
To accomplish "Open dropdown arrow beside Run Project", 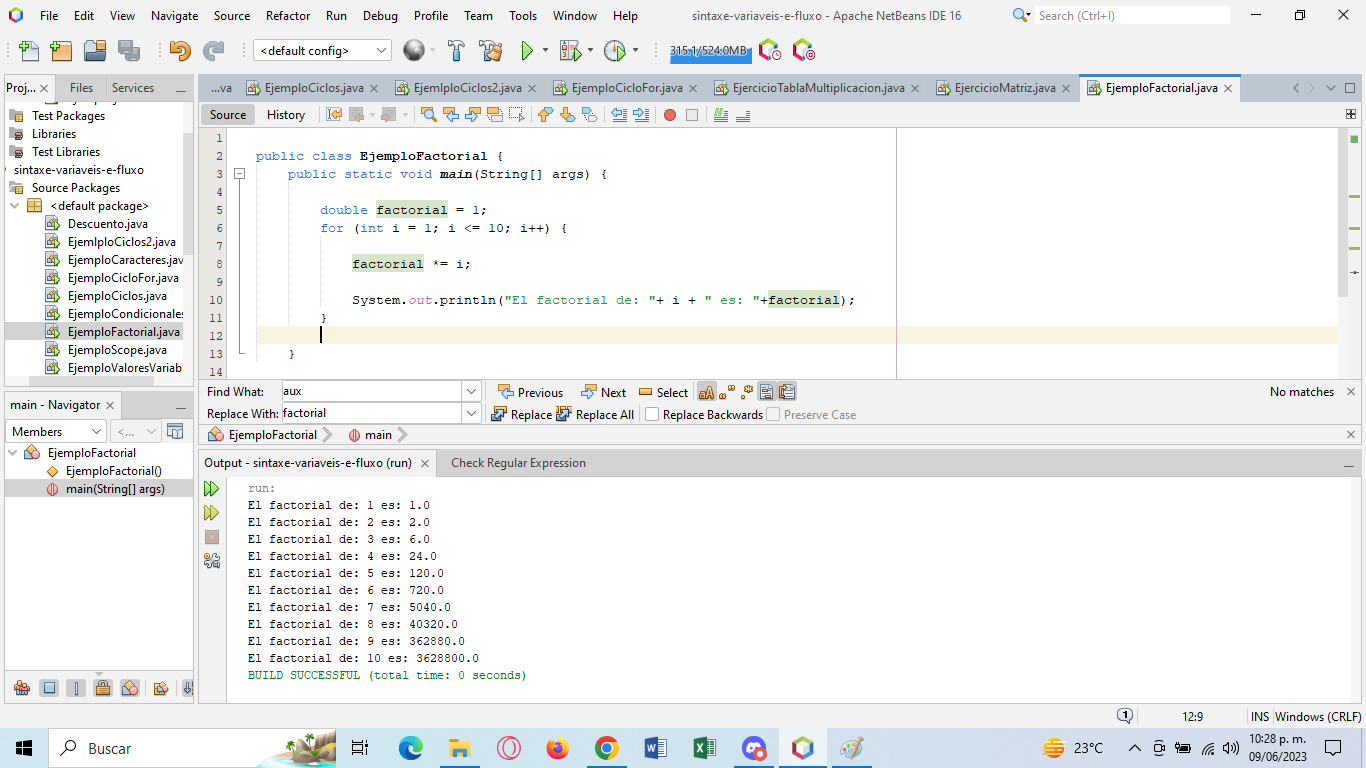I will click(545, 50).
